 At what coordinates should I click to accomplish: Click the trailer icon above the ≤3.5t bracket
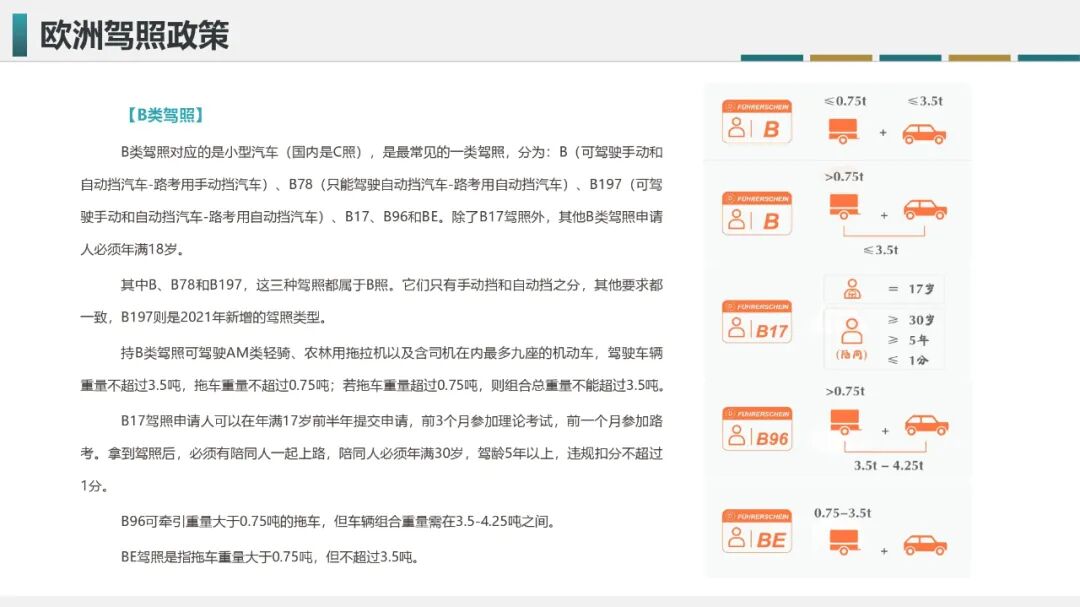point(844,207)
